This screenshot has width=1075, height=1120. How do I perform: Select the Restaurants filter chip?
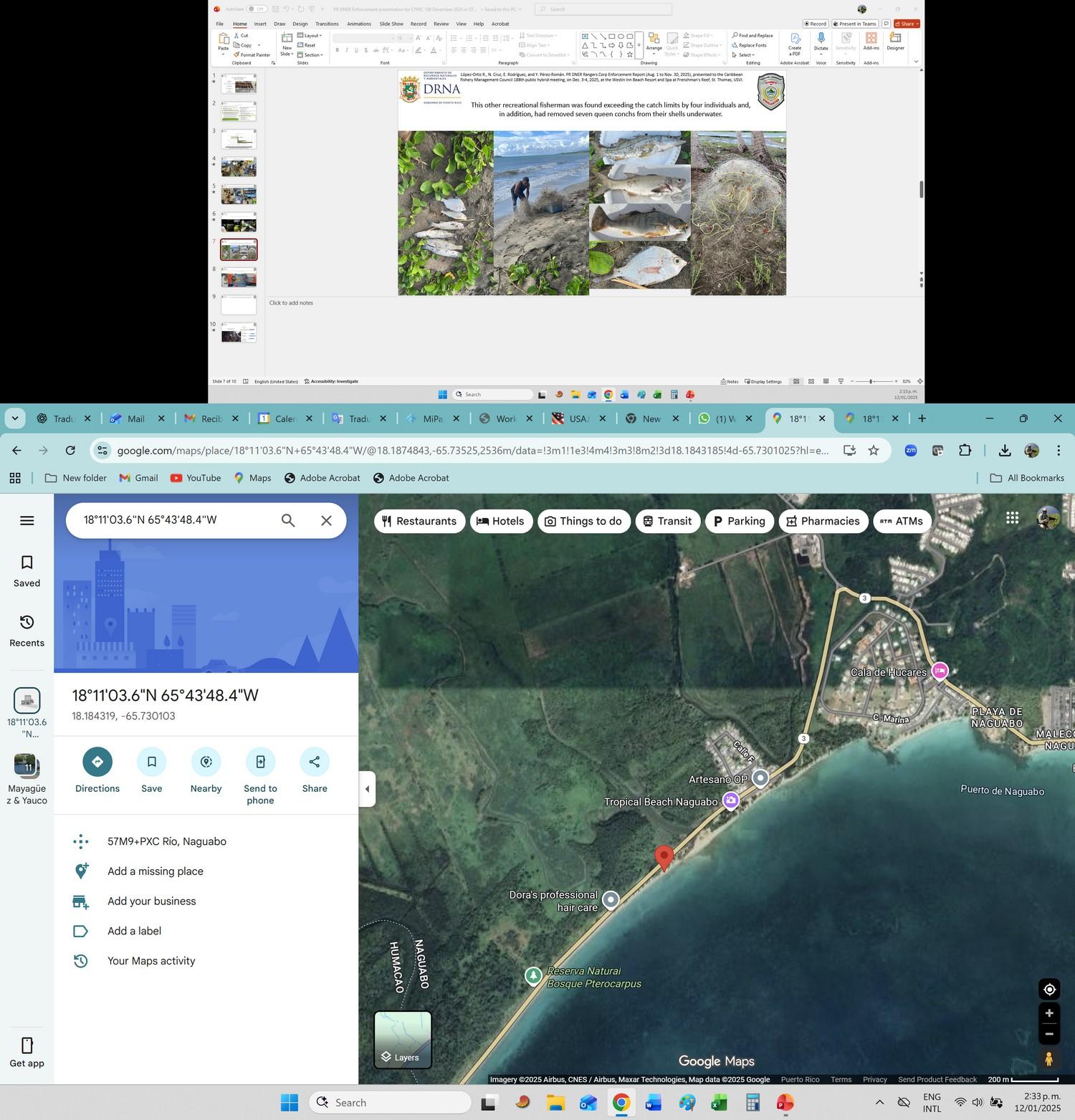pyautogui.click(x=419, y=521)
